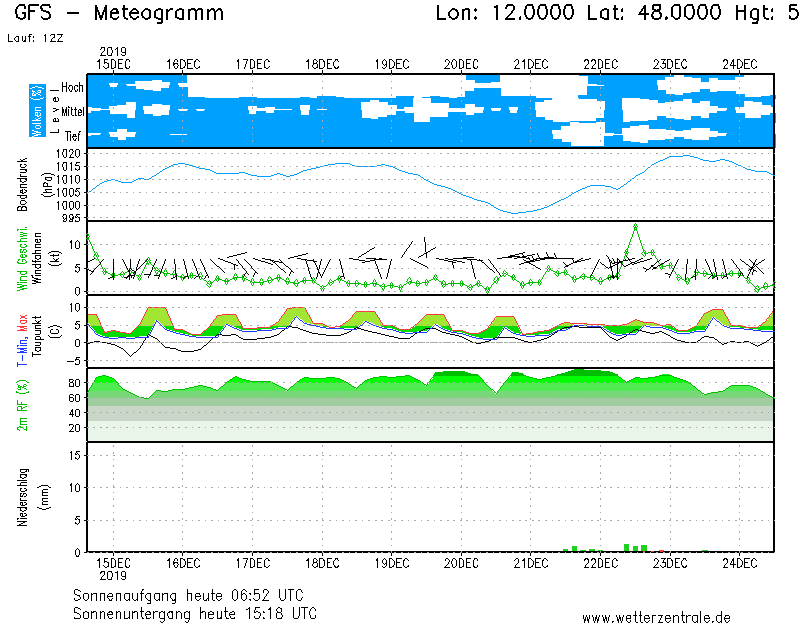The image size is (800, 625).
Task: Click the "GFS – Meteogramm" title
Action: 119,13
